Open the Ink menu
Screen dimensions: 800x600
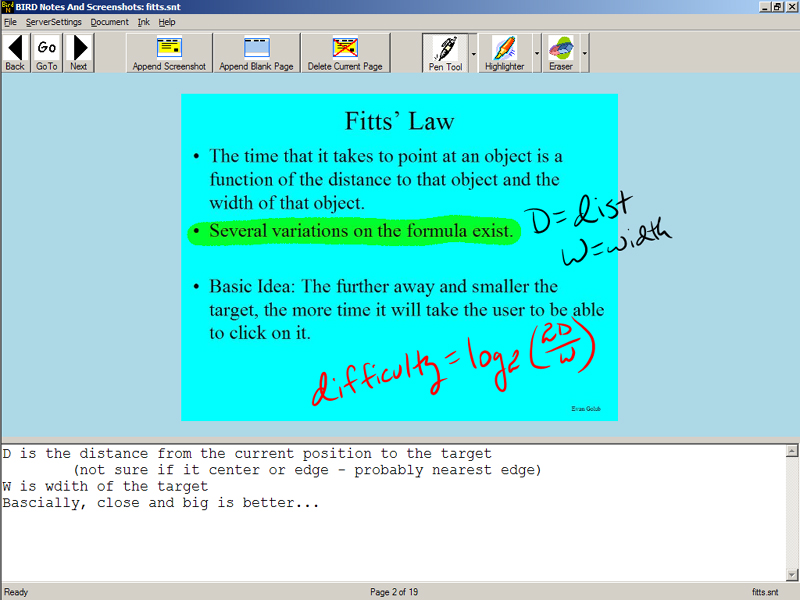[144, 22]
